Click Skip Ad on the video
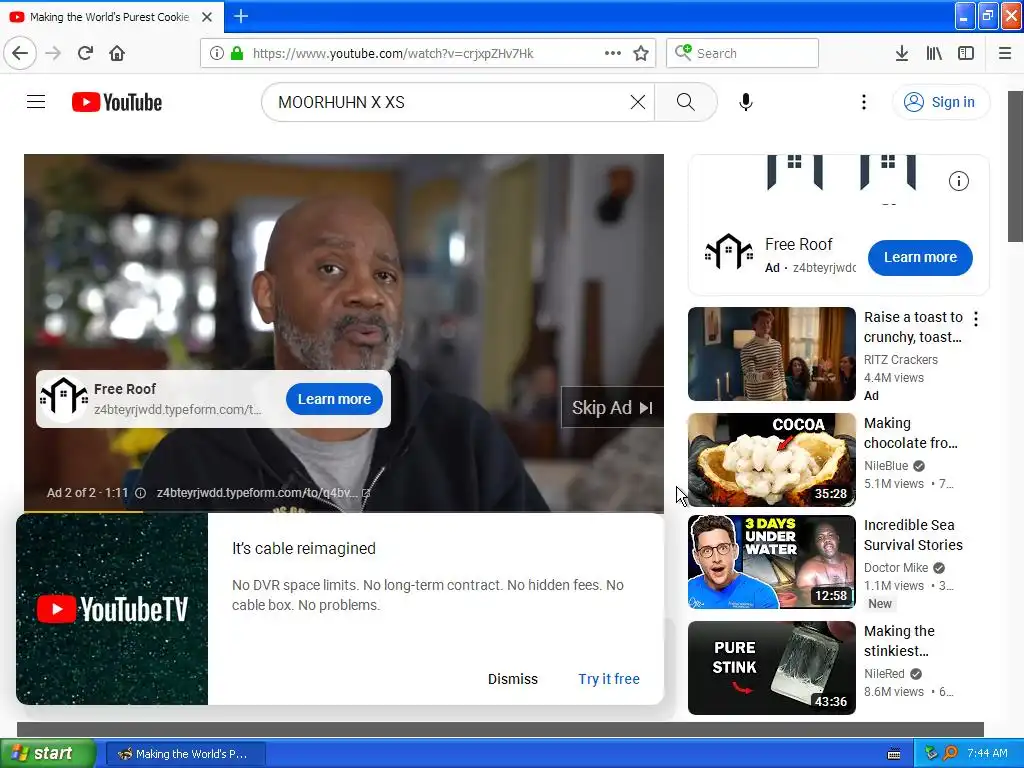Viewport: 1024px width, 768px height. coord(613,408)
